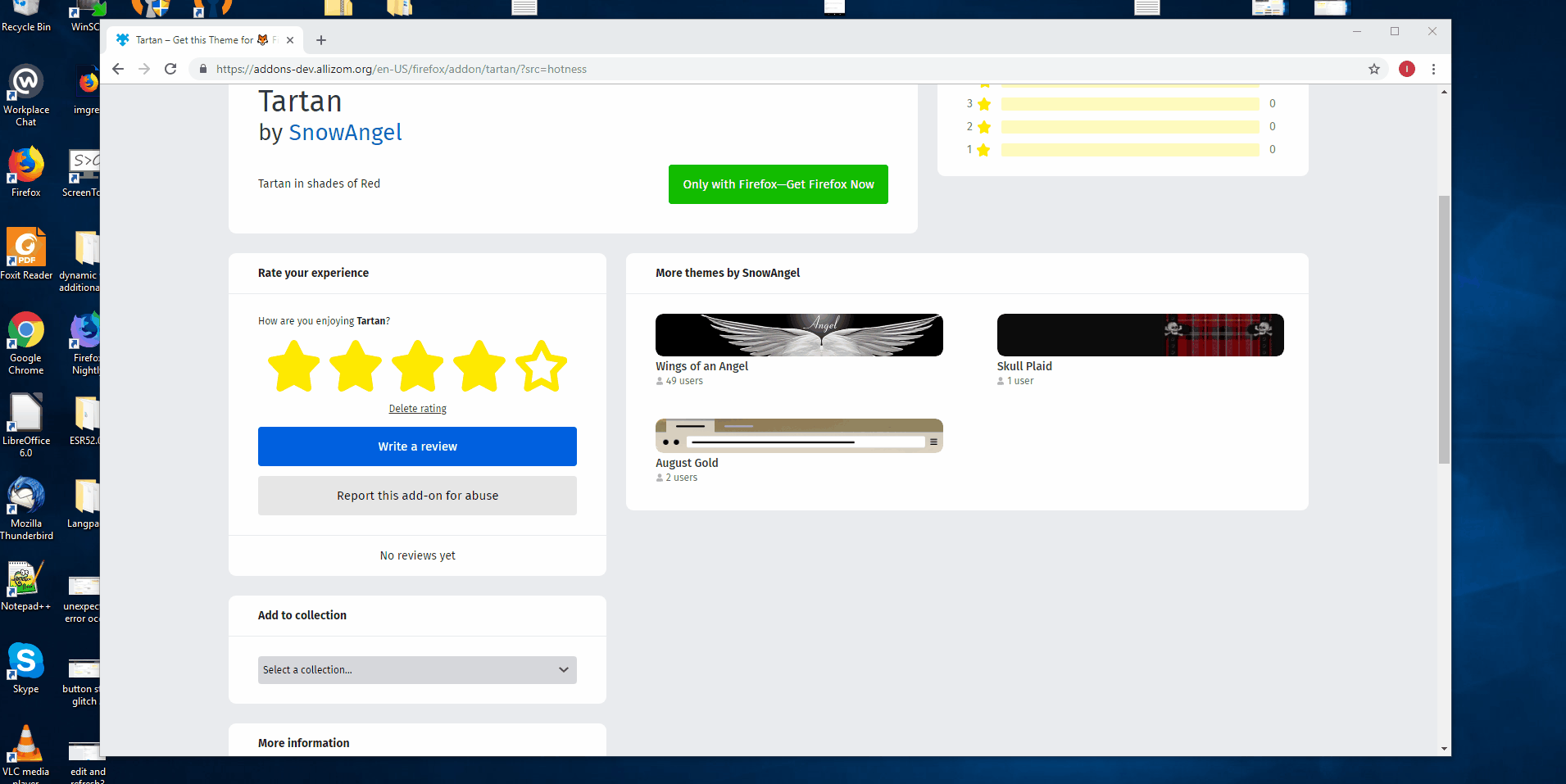1566x784 pixels.
Task: Bookmark this page with the star icon
Action: pyautogui.click(x=1374, y=69)
